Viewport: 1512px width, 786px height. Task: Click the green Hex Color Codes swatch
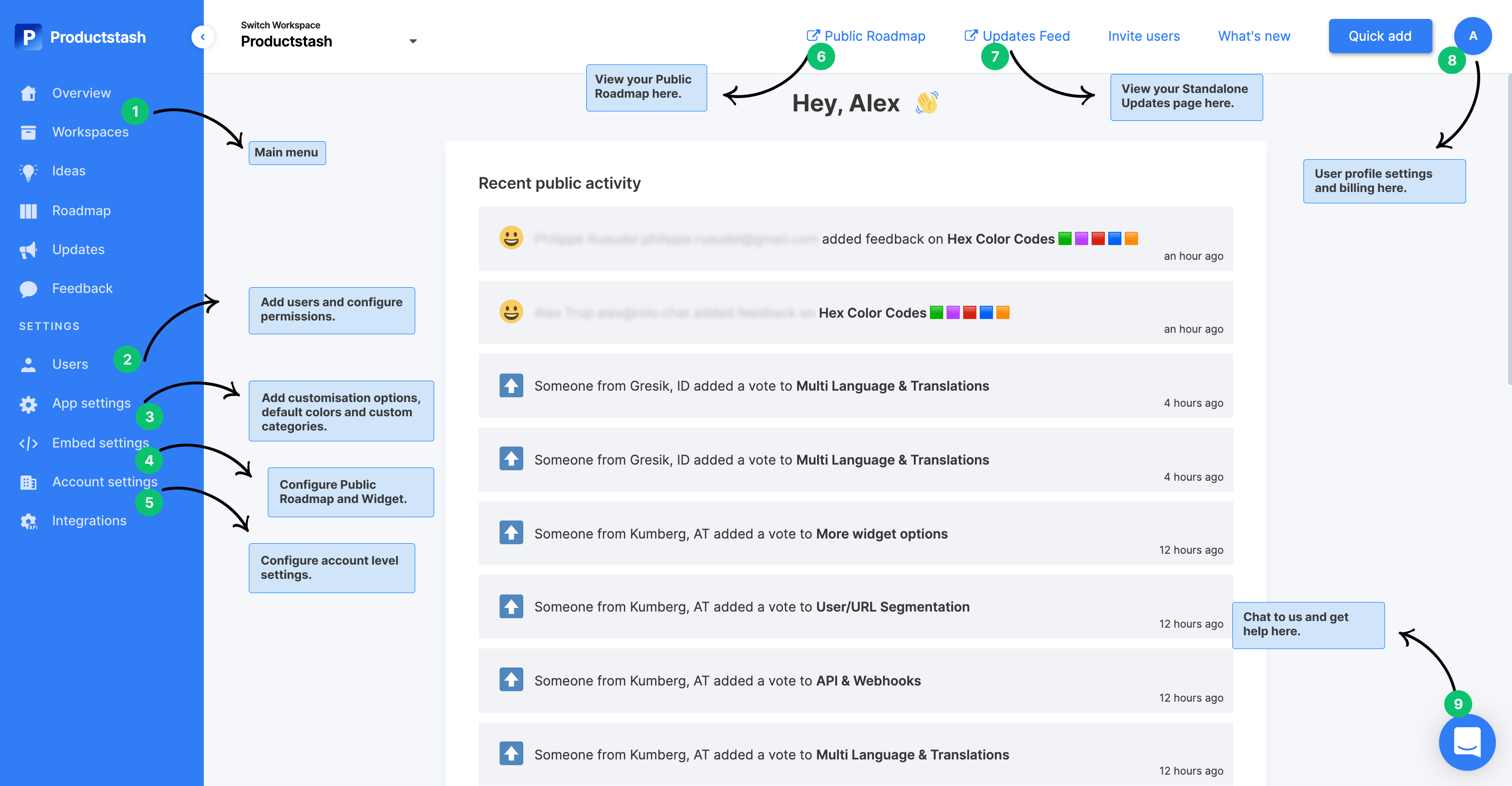pos(1065,238)
